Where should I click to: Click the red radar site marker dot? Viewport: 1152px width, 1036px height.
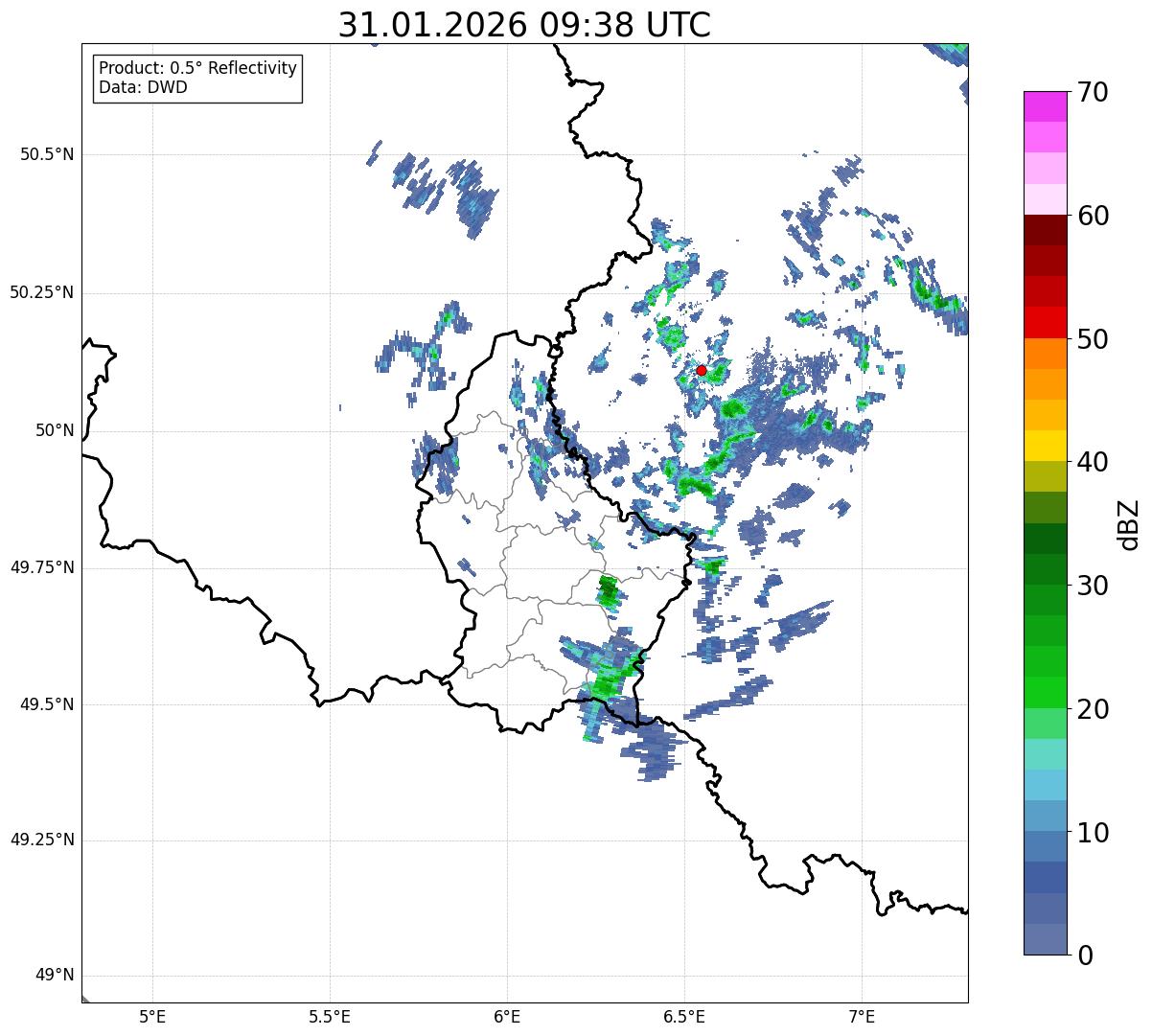[701, 370]
